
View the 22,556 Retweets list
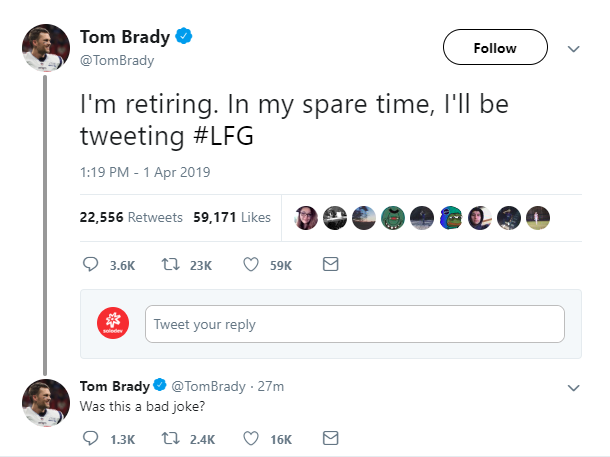(131, 217)
